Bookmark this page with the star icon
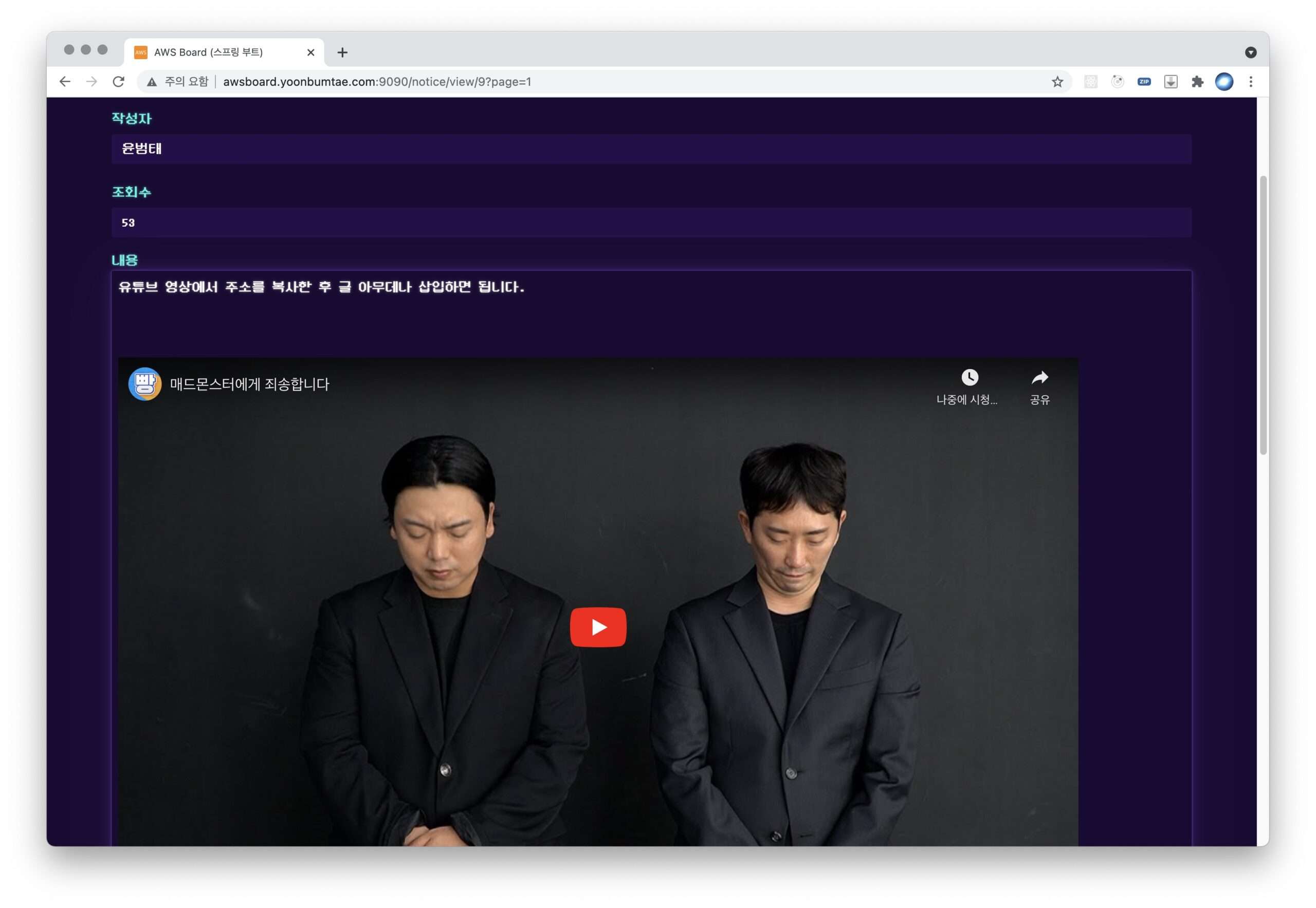This screenshot has height=908, width=1316. tap(1057, 82)
